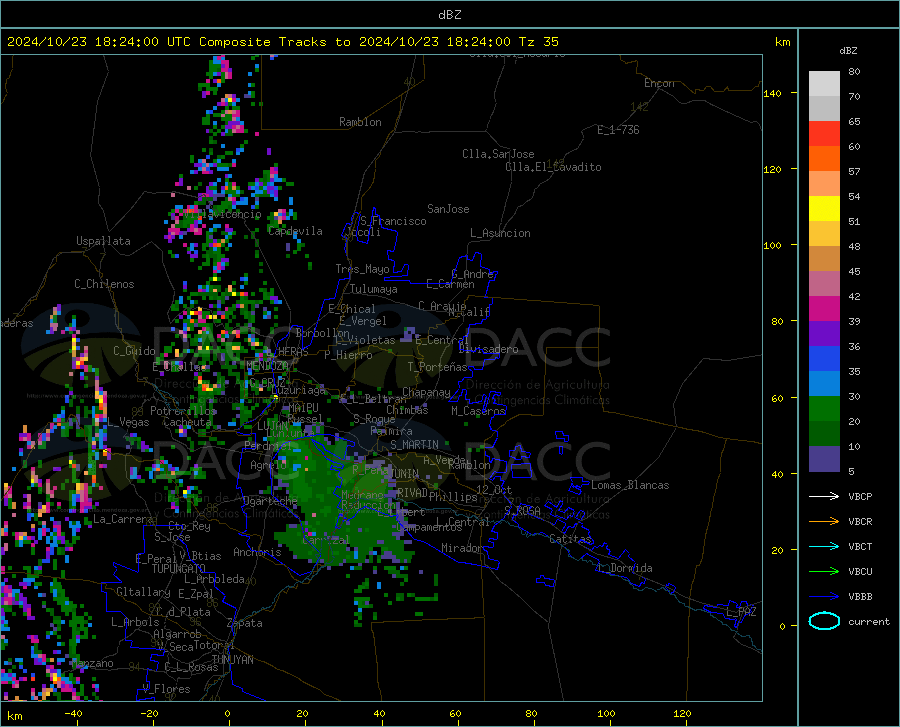Click the green VBCU arrow legend icon

click(x=824, y=572)
